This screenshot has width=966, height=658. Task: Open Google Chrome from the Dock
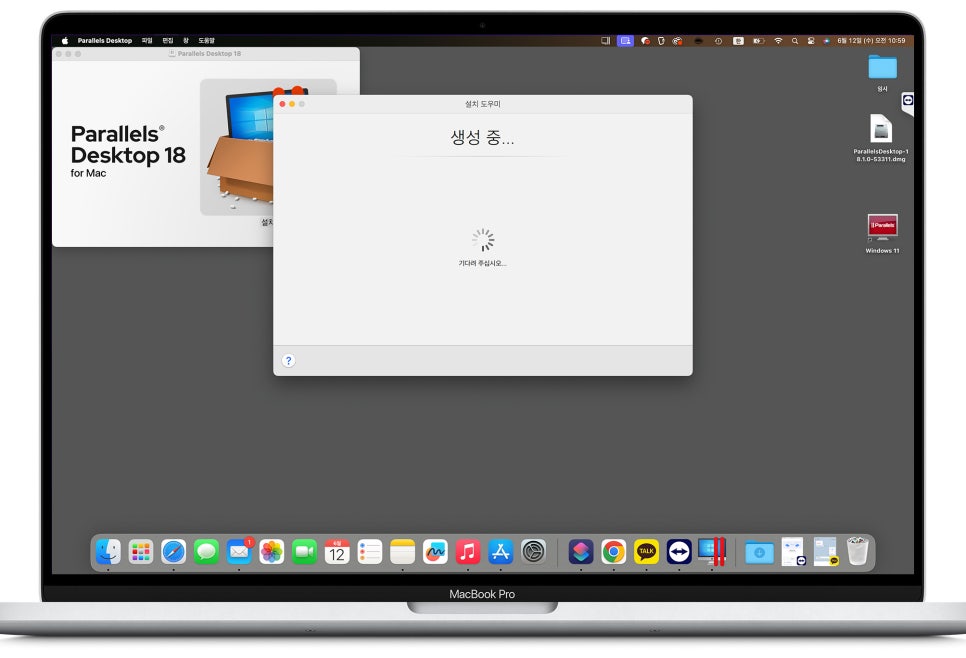click(614, 551)
